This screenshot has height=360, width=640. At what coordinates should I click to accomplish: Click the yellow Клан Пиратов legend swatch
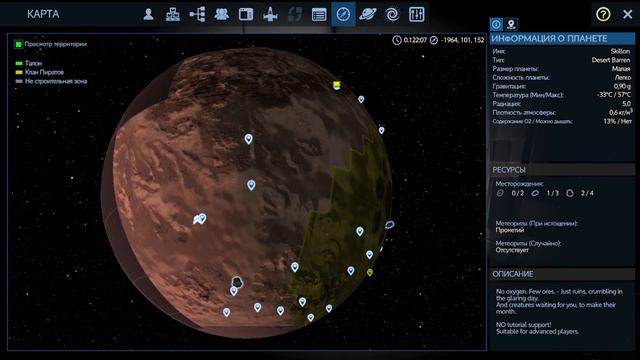(x=19, y=72)
